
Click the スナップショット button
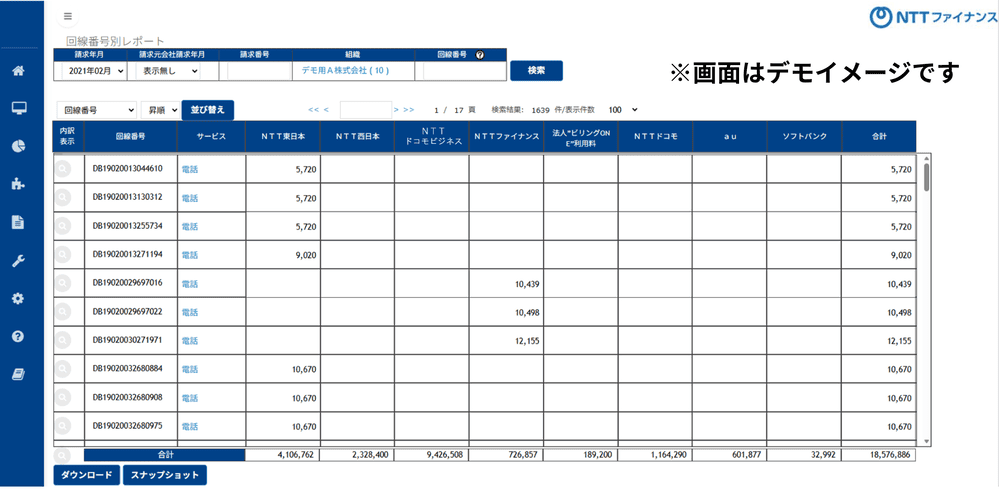[x=164, y=475]
